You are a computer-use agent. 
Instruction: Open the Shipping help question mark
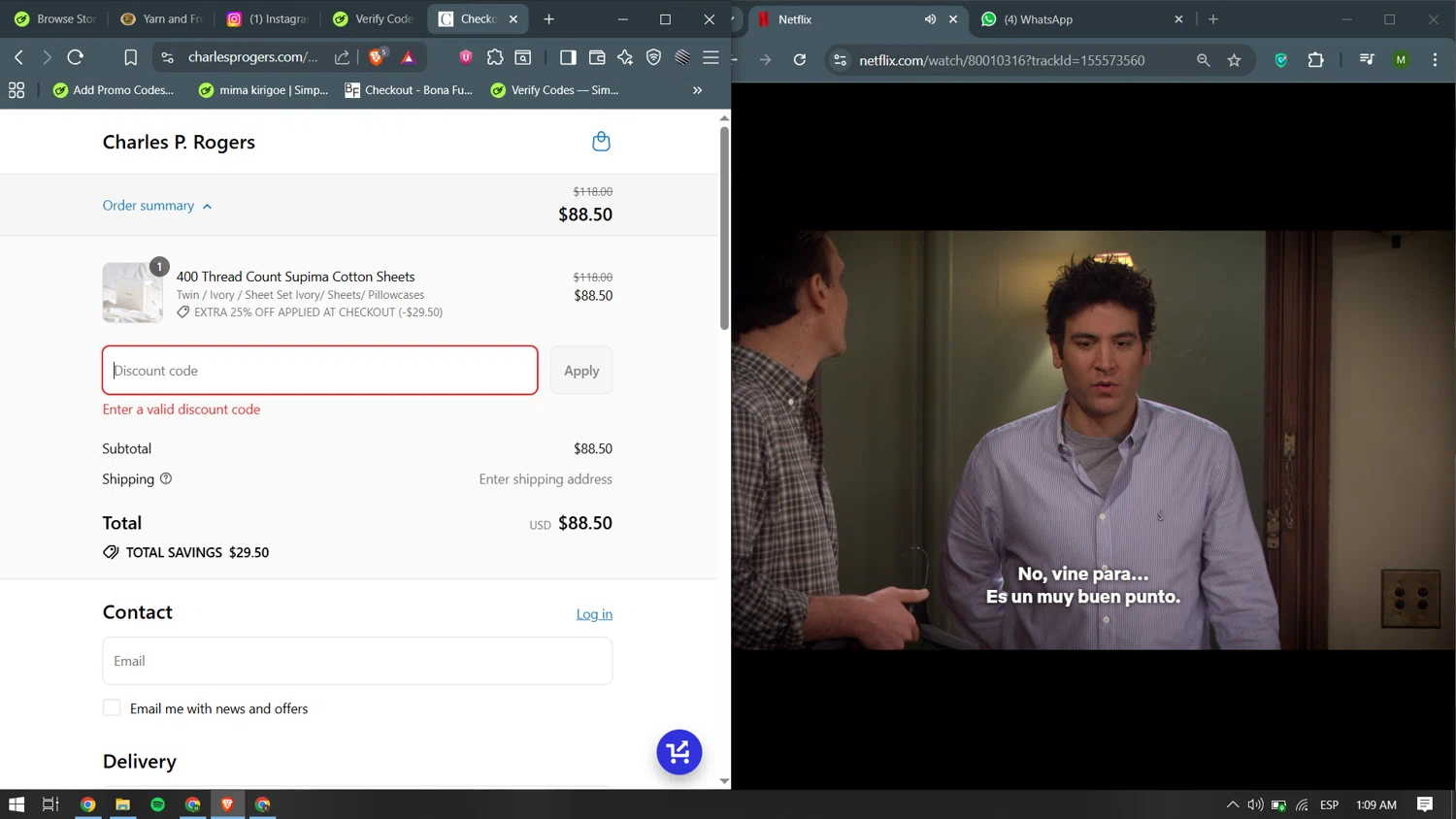pyautogui.click(x=166, y=478)
